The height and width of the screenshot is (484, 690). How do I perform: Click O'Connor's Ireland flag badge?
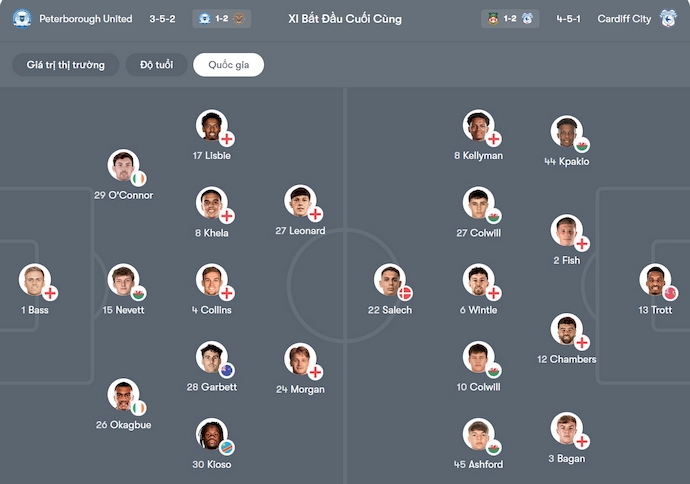139,179
